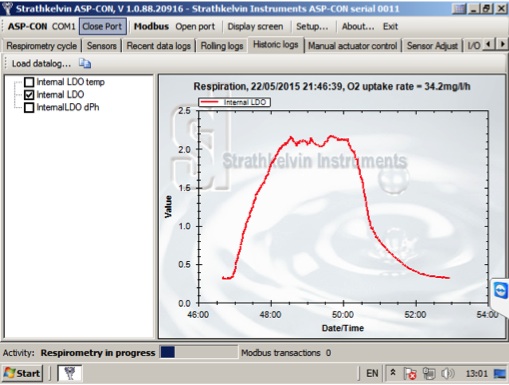
Task: Open the Setup... menu item
Action: click(x=312, y=26)
